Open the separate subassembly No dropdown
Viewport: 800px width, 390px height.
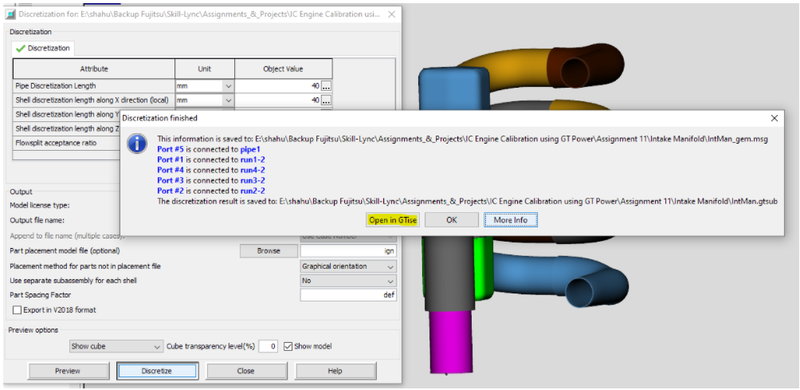348,281
